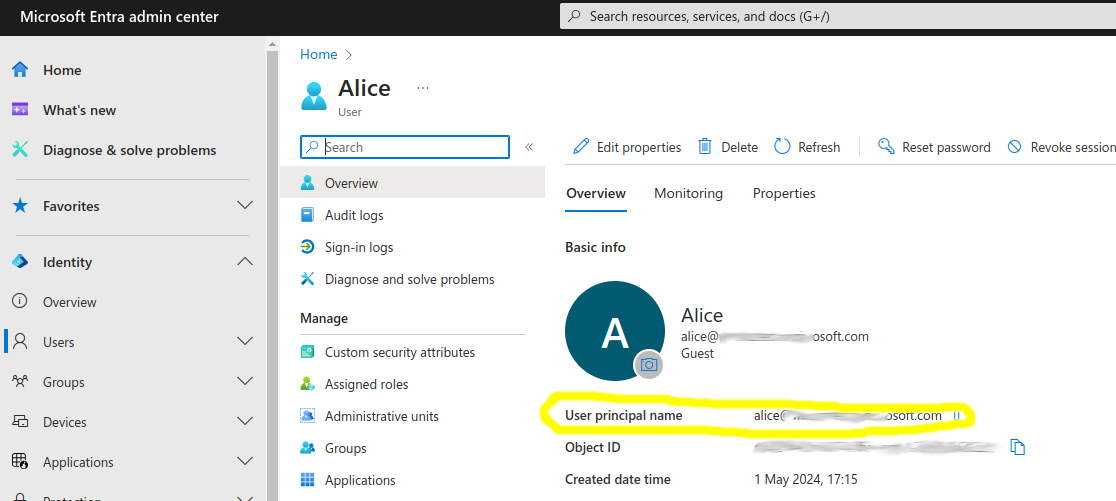The width and height of the screenshot is (1116, 501).
Task: Expand the sidebar Applications chevron
Action: [x=245, y=462]
